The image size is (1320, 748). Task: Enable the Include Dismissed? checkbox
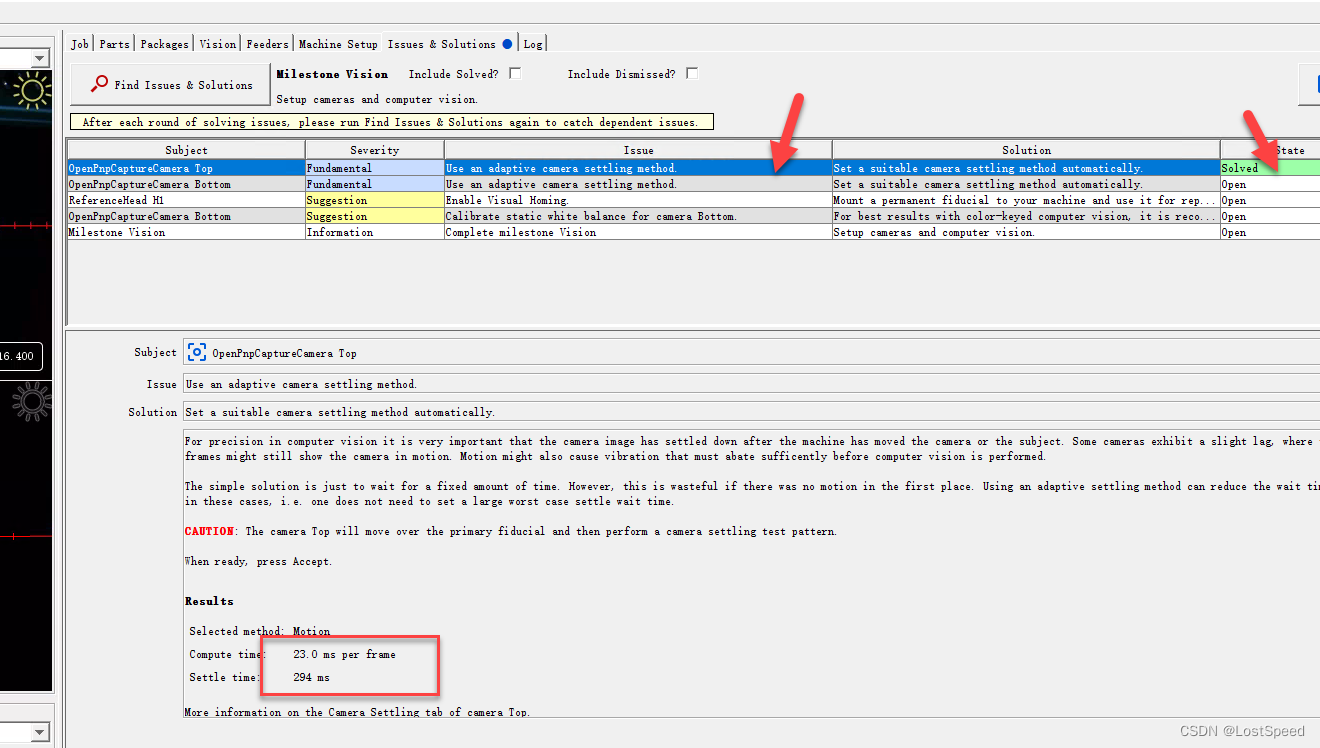coord(692,73)
